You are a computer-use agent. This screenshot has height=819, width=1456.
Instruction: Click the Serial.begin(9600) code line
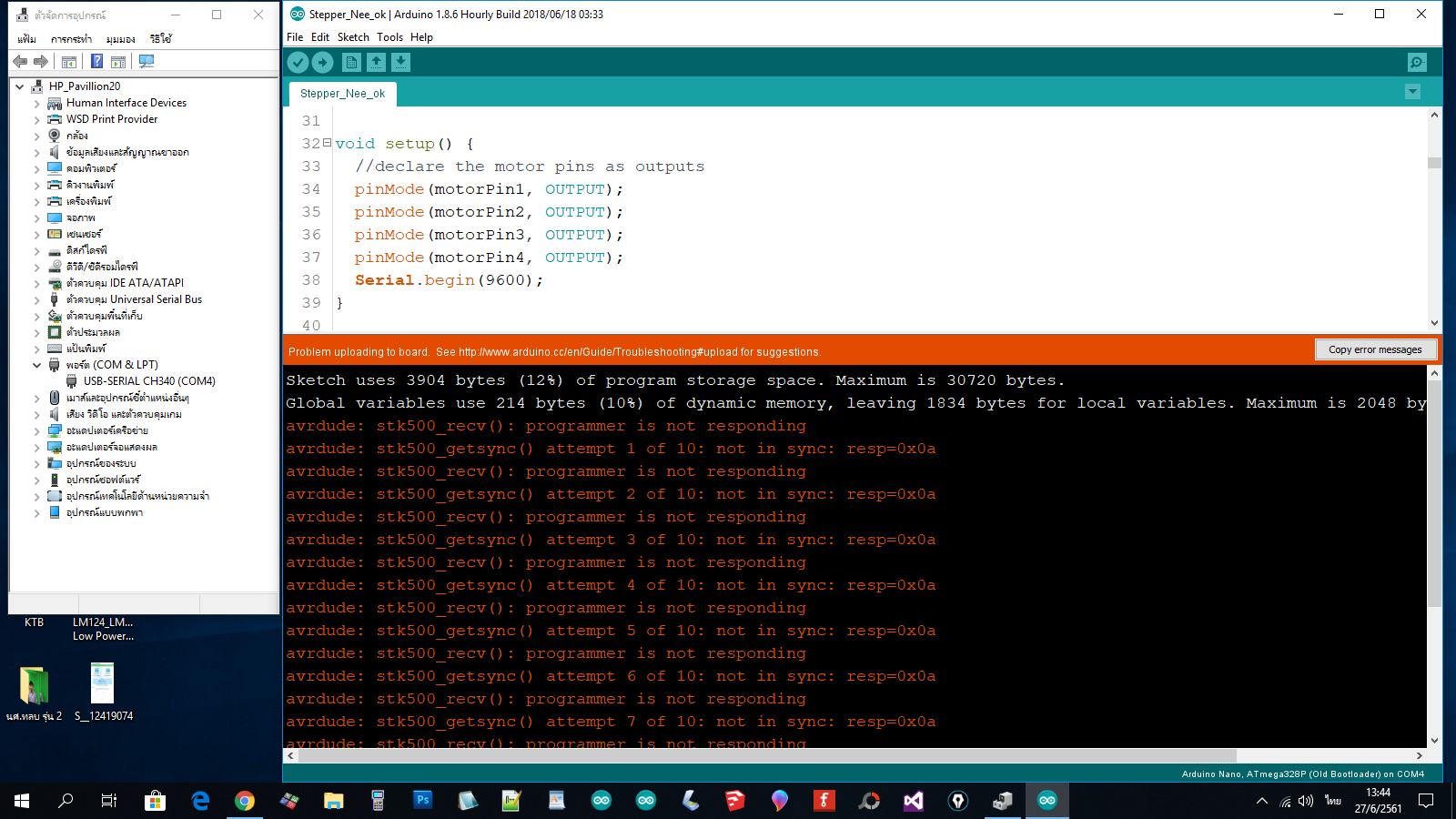click(449, 280)
